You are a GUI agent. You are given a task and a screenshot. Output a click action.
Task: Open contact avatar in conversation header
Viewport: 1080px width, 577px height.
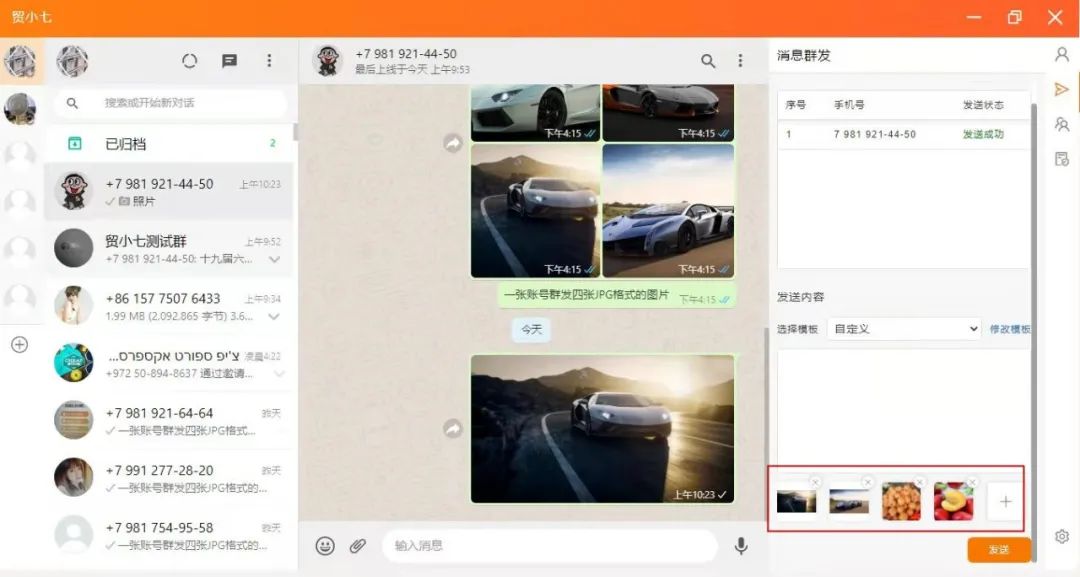328,61
